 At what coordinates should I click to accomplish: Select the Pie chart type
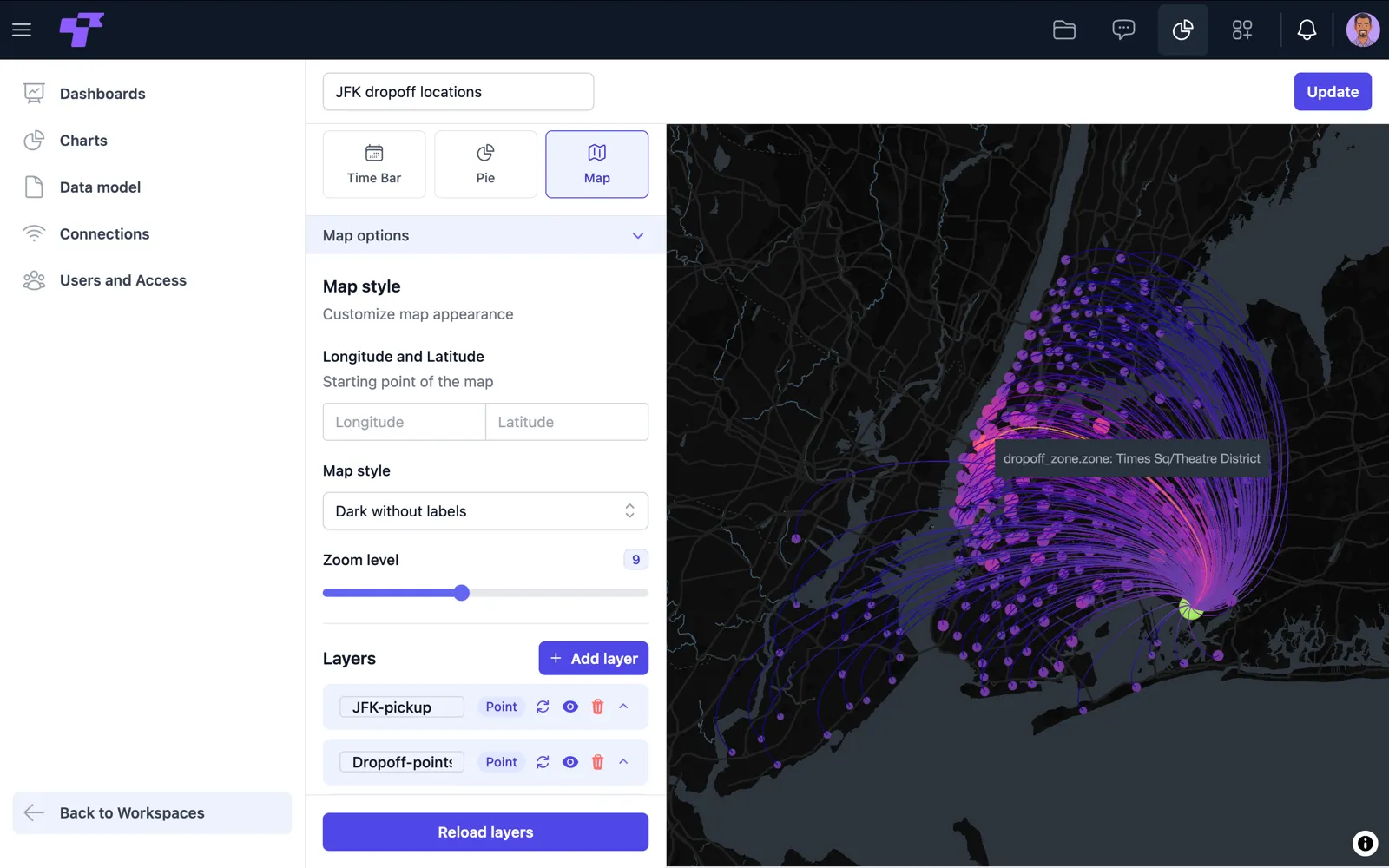(x=485, y=164)
